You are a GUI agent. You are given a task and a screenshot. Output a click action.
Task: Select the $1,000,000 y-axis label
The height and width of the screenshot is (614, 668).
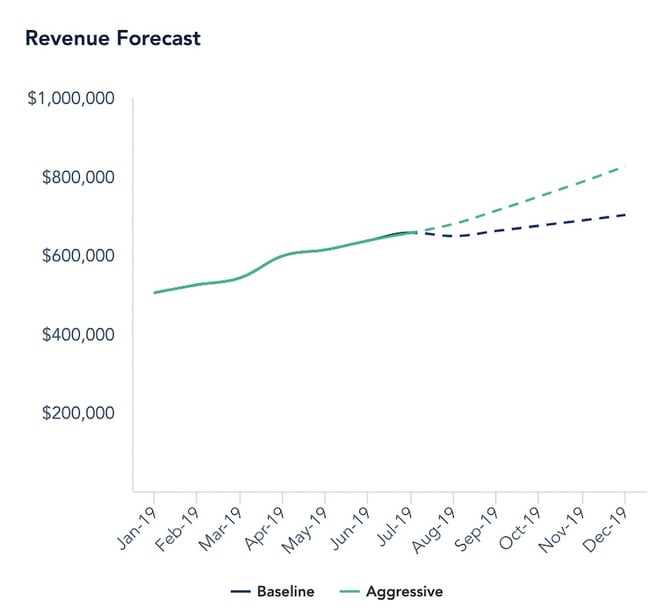click(x=72, y=99)
